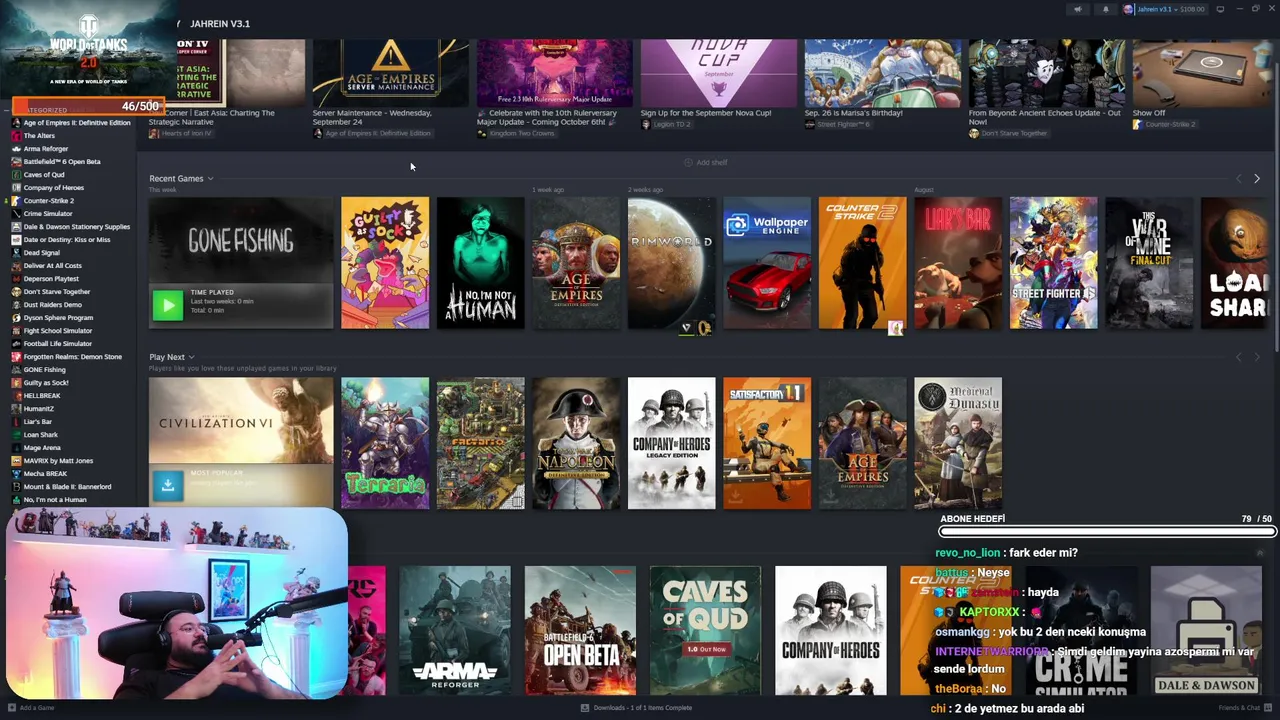The height and width of the screenshot is (720, 1280).
Task: Click Add shelf
Action: pos(706,162)
